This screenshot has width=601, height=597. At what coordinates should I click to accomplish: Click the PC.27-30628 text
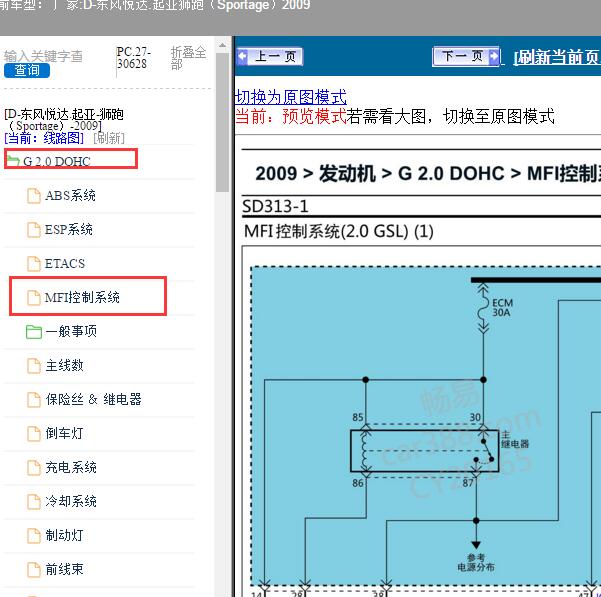click(x=133, y=58)
